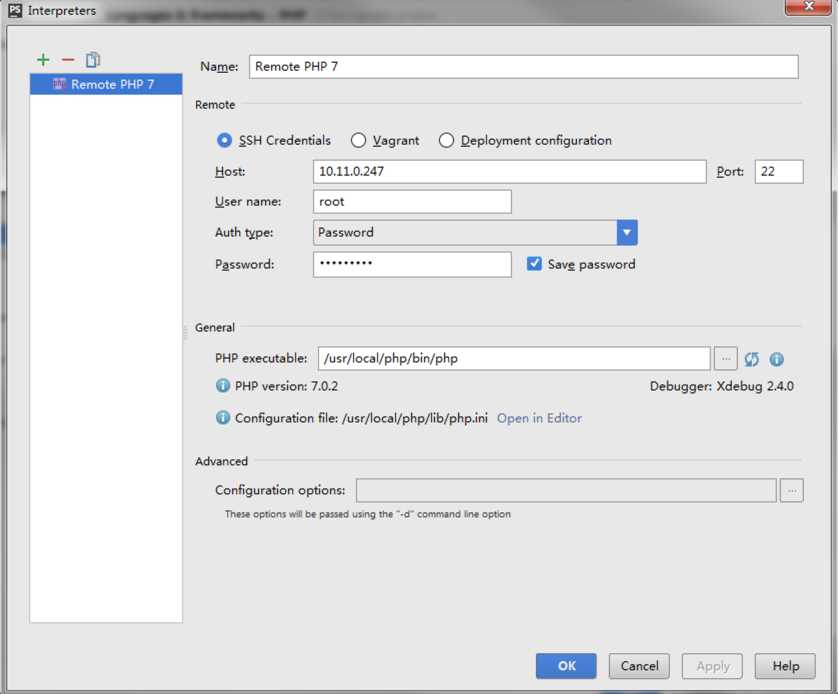Browse for PHP executable path
Image resolution: width=838 pixels, height=694 pixels.
(x=726, y=358)
